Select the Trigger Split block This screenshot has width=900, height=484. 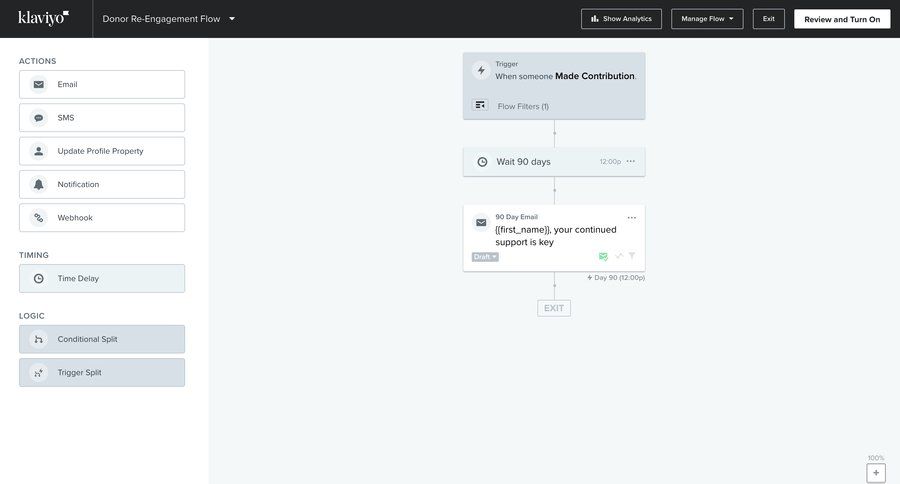(102, 373)
